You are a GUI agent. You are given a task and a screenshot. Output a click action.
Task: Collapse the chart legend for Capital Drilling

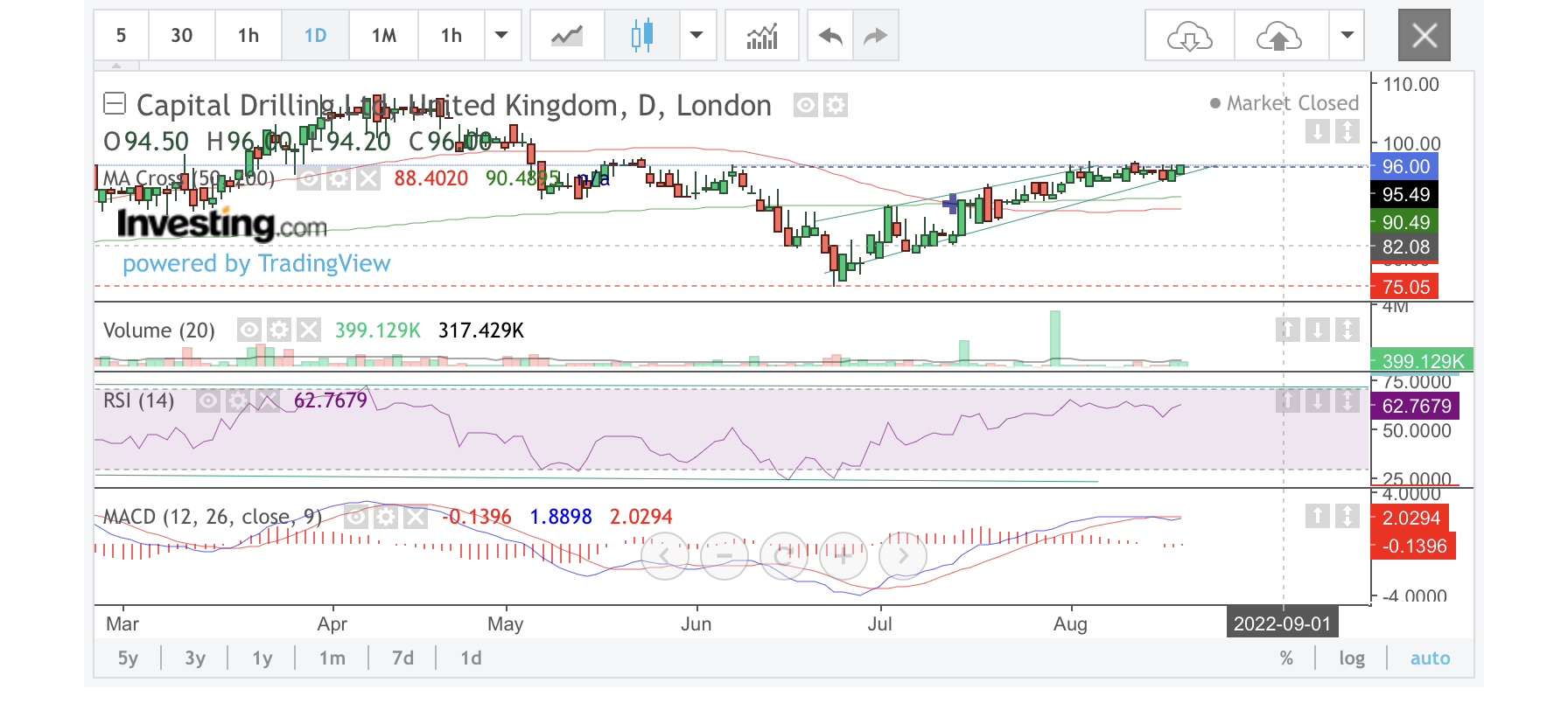[x=115, y=104]
